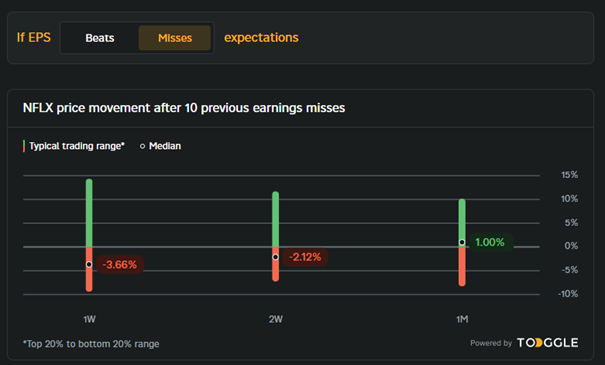The width and height of the screenshot is (605, 365).
Task: Click the 'If EPS' label text
Action: coord(34,37)
